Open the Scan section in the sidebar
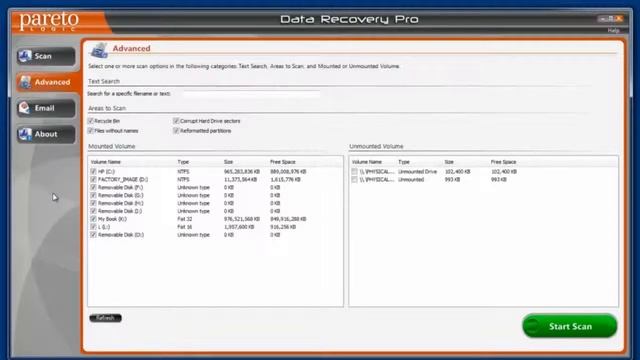The image size is (640, 360). click(46, 56)
